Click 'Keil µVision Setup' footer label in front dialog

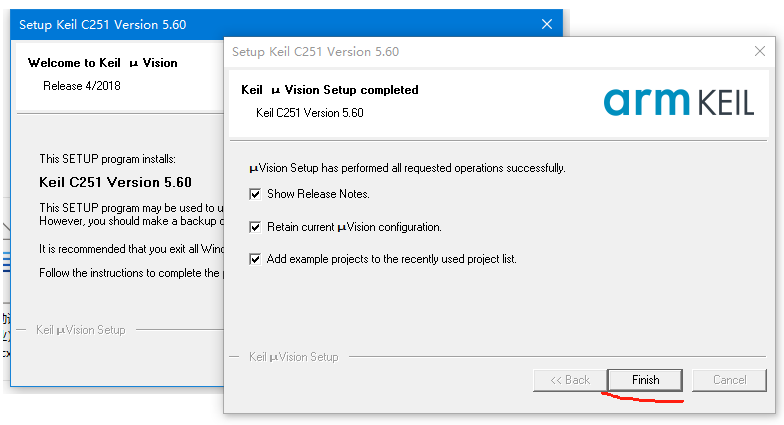point(294,357)
